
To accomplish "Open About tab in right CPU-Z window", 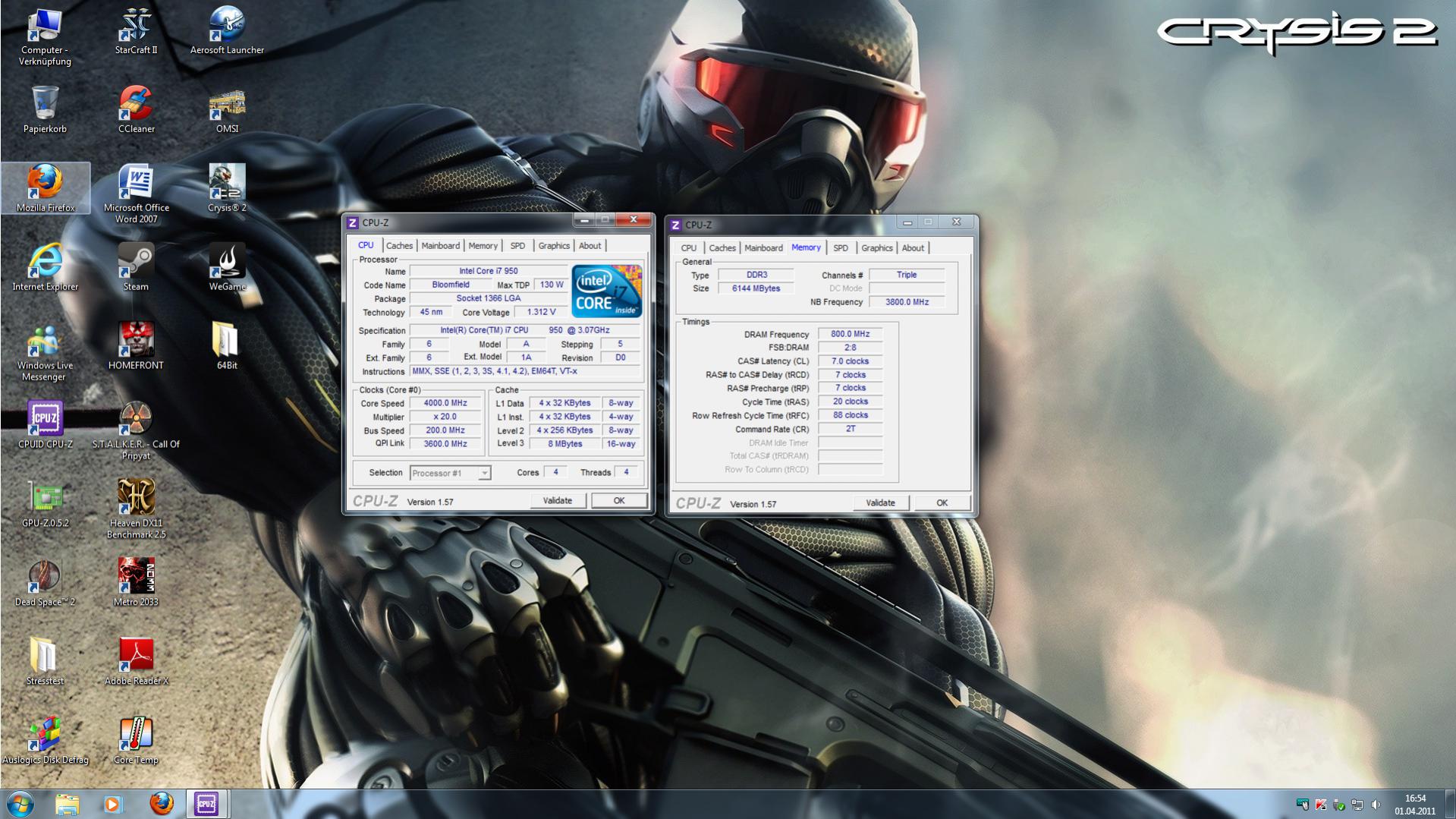I will tap(913, 248).
